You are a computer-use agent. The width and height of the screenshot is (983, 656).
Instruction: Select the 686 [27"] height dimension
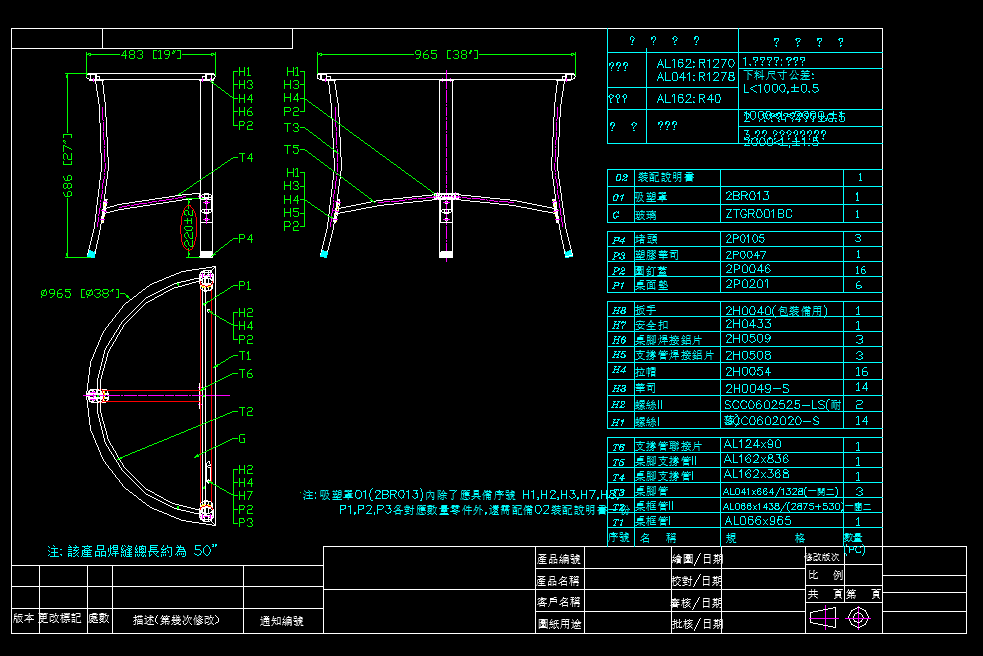coord(68,165)
